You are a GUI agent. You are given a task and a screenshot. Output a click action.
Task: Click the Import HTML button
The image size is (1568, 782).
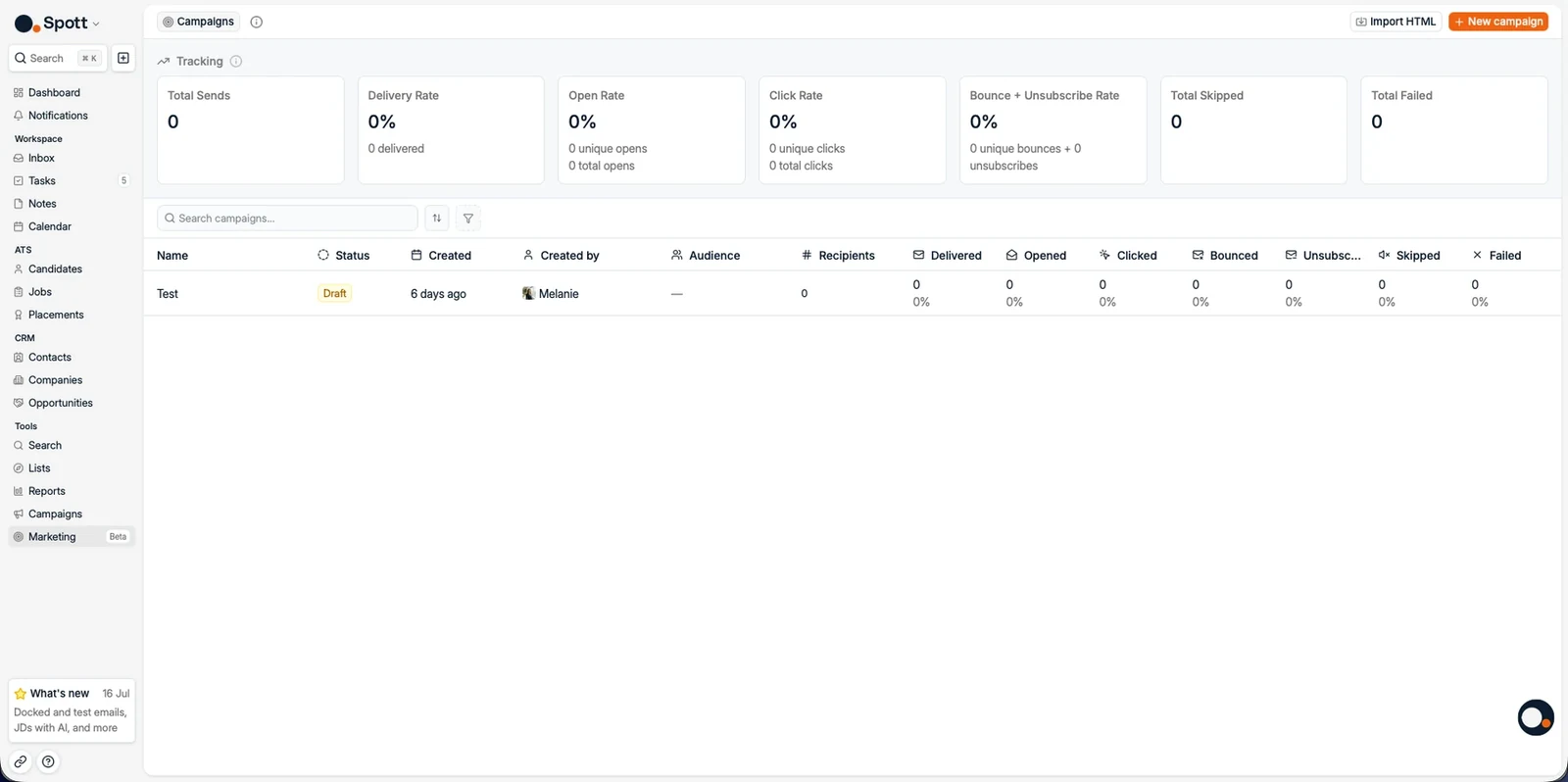(x=1396, y=22)
